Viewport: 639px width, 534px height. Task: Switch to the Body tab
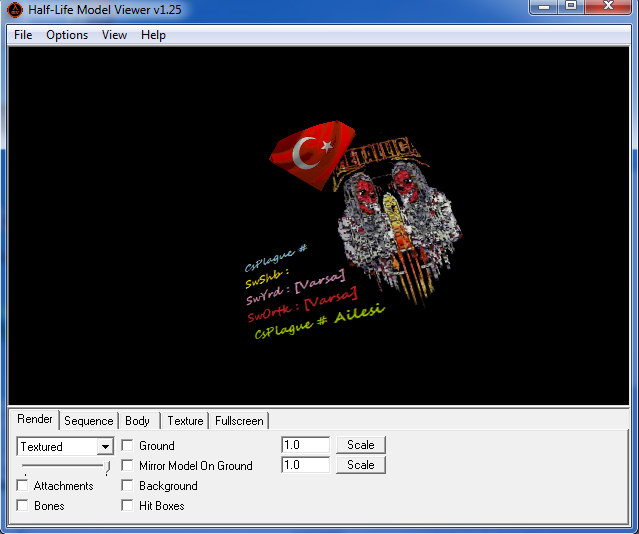coord(137,421)
